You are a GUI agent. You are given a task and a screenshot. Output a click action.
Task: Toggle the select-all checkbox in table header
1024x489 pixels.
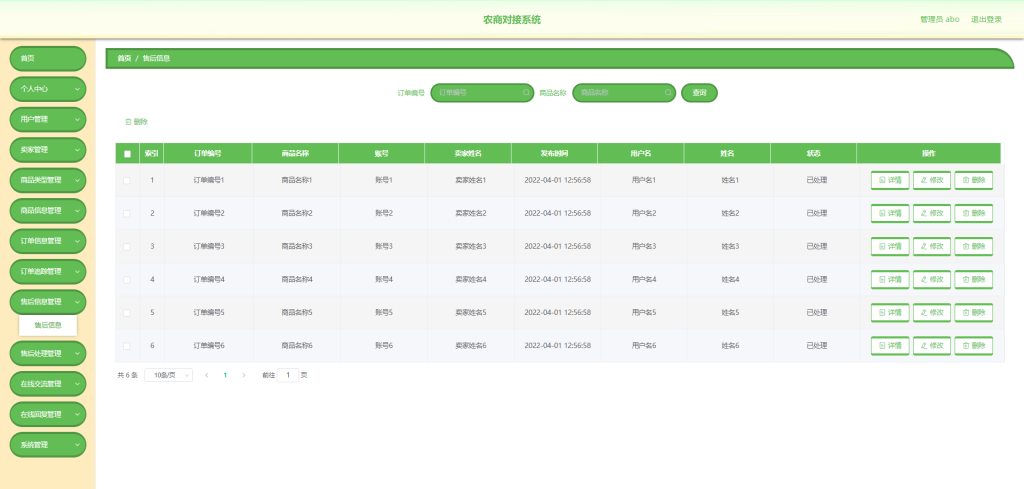click(127, 154)
